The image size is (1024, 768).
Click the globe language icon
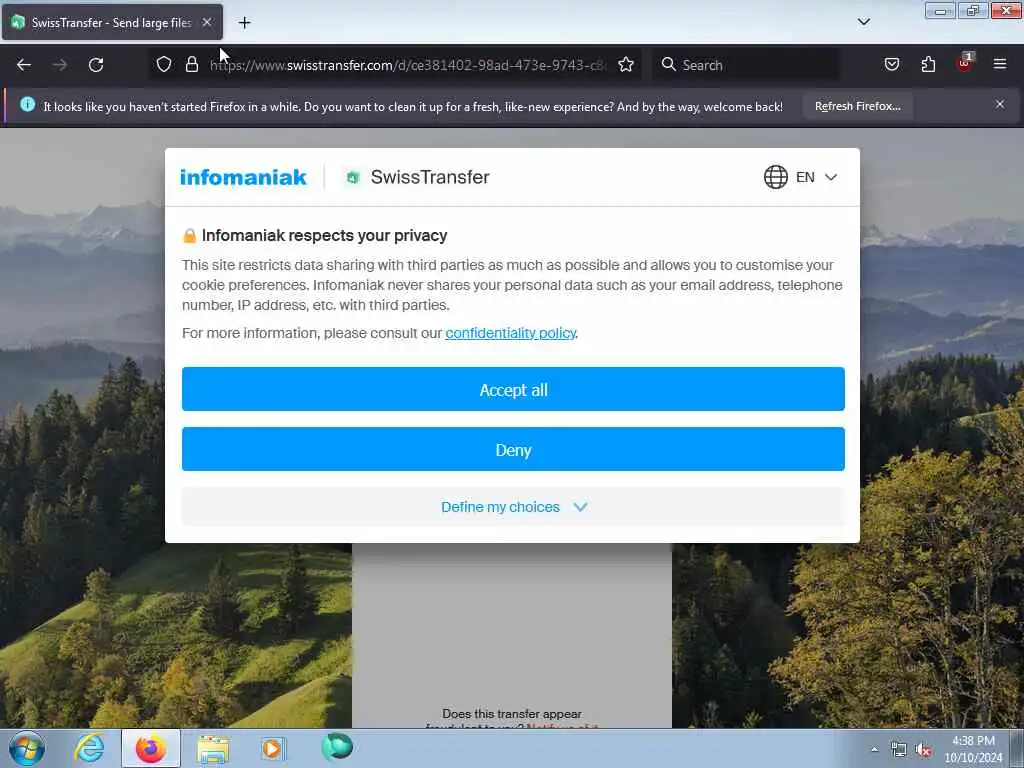[x=775, y=177]
